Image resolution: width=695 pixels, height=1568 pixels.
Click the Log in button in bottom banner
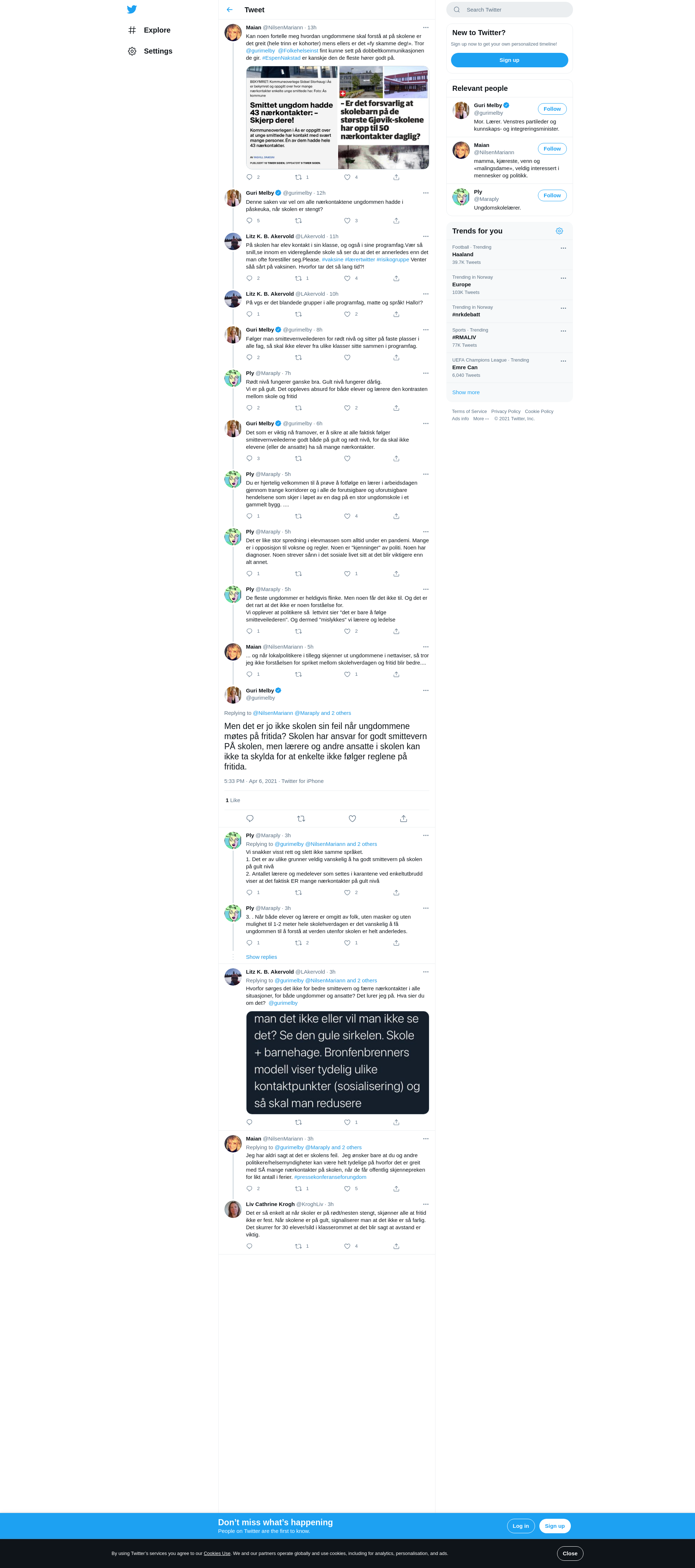(520, 1526)
